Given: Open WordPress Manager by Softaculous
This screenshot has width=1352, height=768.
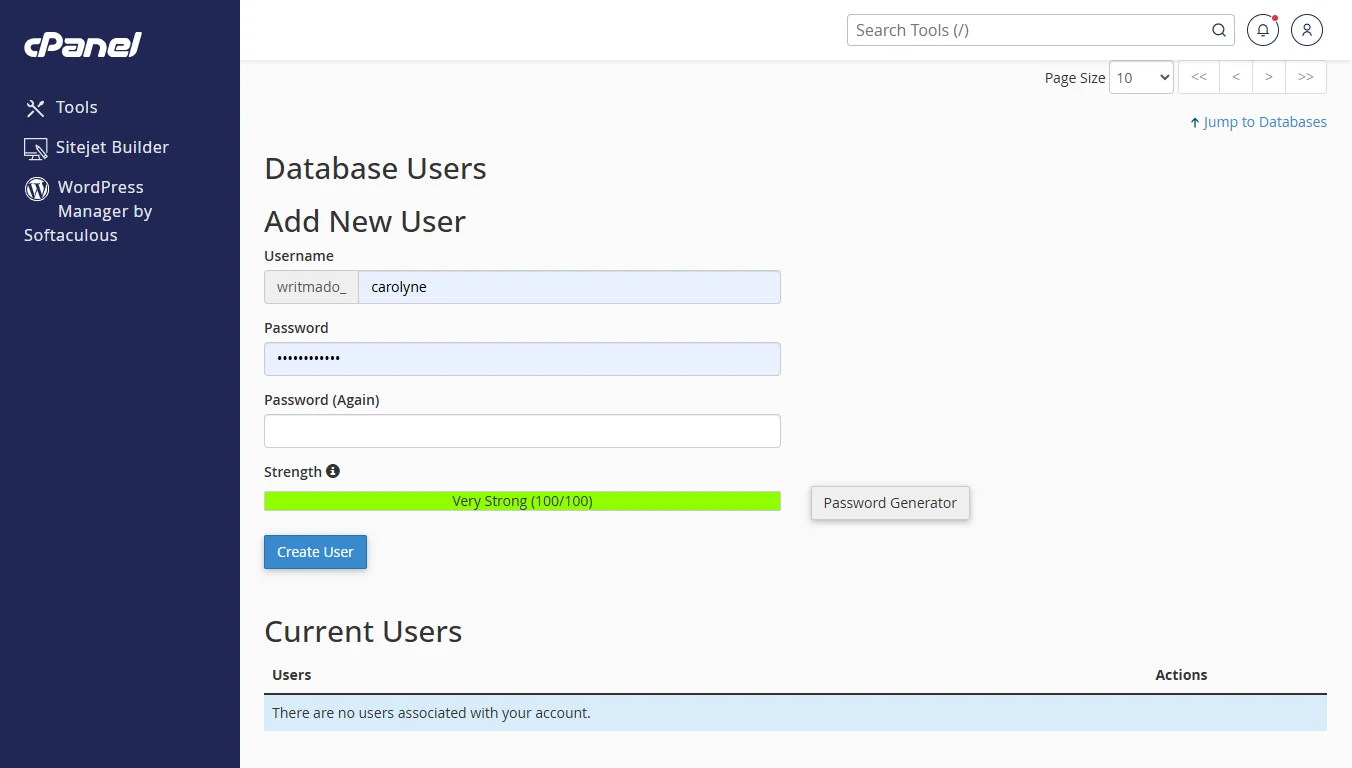Looking at the screenshot, I should pyautogui.click(x=88, y=211).
